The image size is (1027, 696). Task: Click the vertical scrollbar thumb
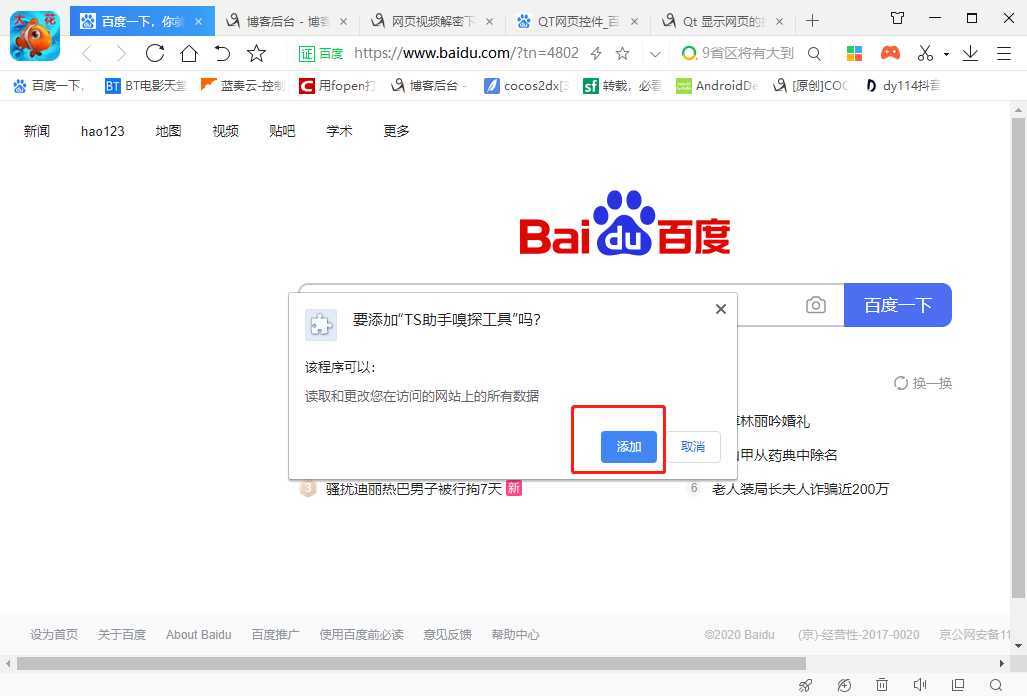[x=1018, y=358]
